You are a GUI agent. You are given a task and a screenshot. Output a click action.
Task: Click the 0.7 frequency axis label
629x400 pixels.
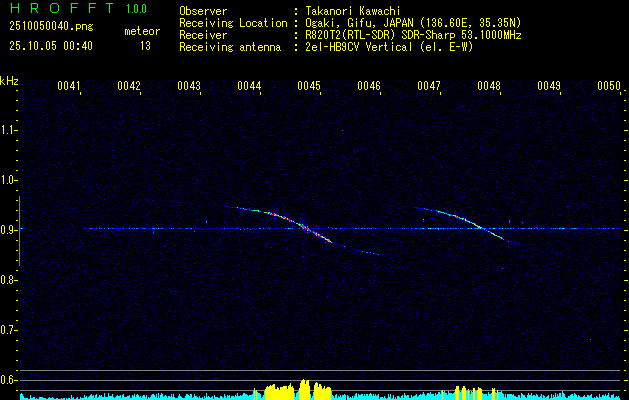click(x=9, y=329)
